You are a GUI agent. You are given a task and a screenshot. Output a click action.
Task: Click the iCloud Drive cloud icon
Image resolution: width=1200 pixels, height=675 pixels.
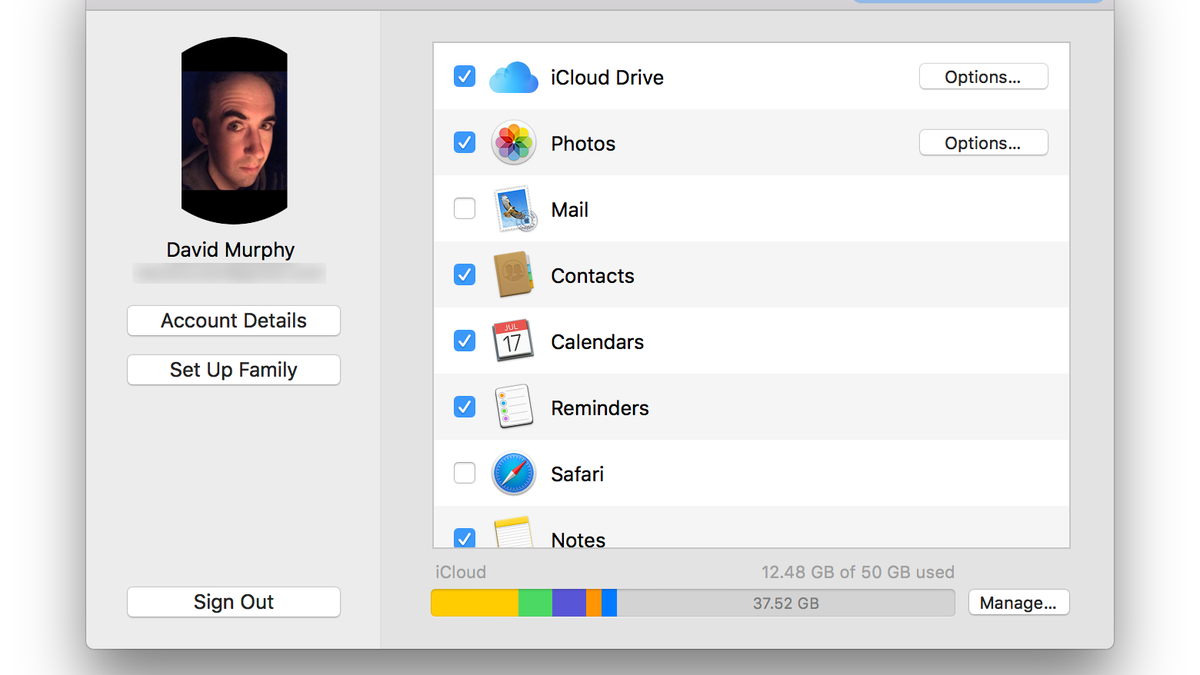click(514, 77)
